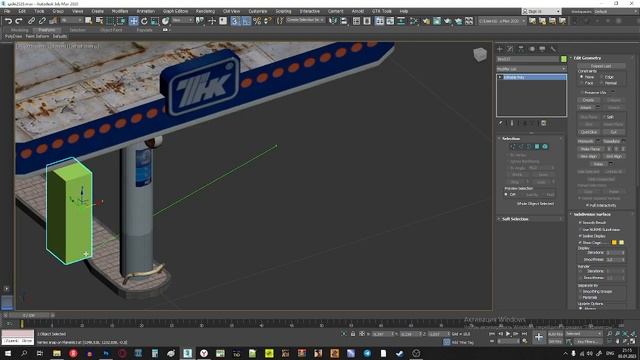The height and width of the screenshot is (360, 640).
Task: Click the Mirror tool icon
Action: coord(333,20)
